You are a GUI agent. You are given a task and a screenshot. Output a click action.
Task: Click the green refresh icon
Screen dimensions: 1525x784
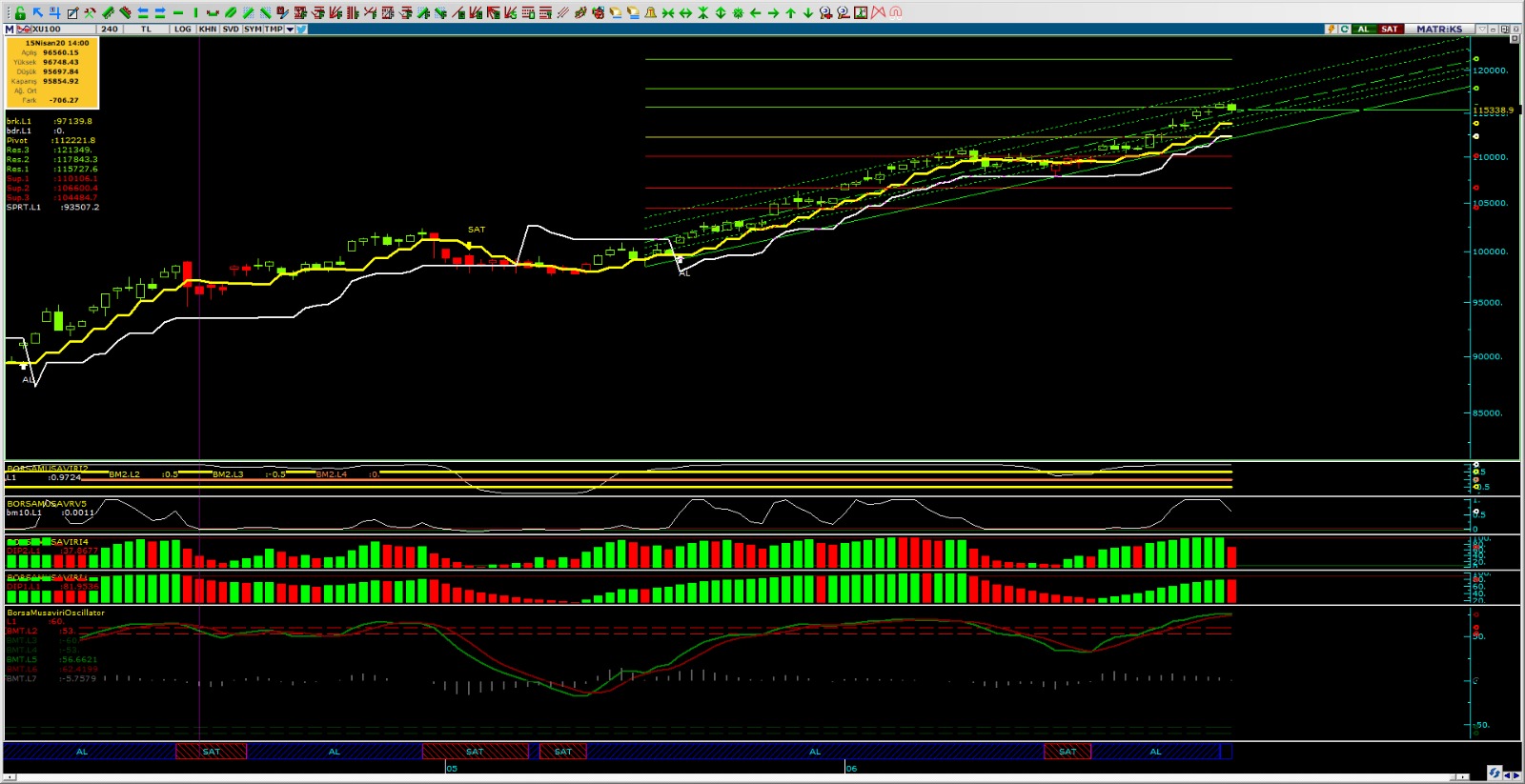[1345, 30]
